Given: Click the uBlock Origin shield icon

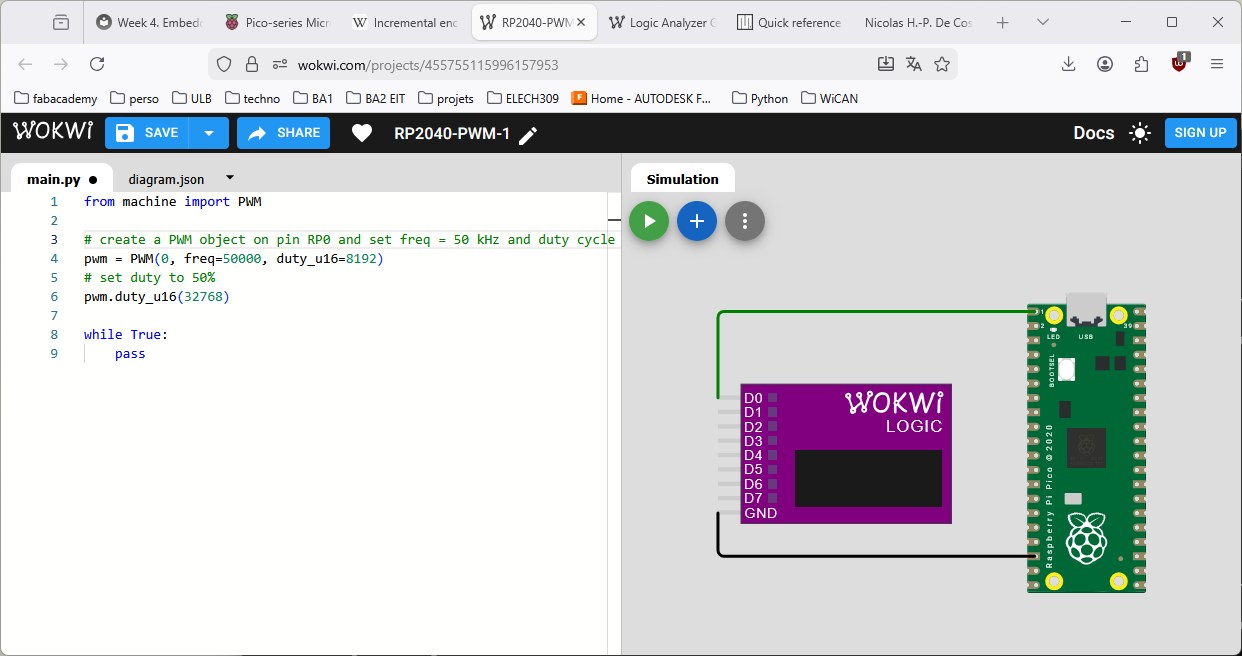Looking at the screenshot, I should click(1178, 63).
